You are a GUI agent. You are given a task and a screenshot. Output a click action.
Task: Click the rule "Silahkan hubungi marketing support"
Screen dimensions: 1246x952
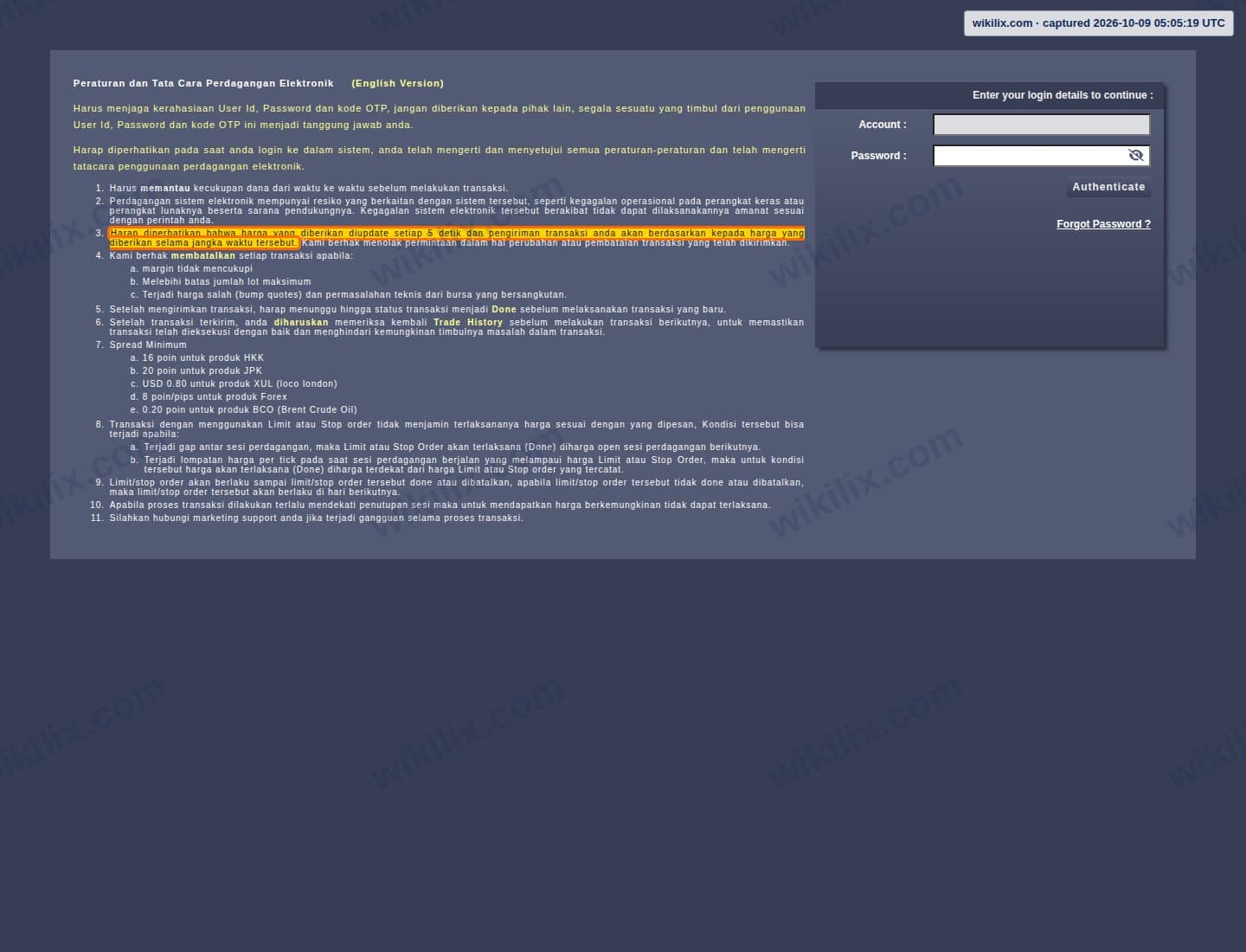317,518
